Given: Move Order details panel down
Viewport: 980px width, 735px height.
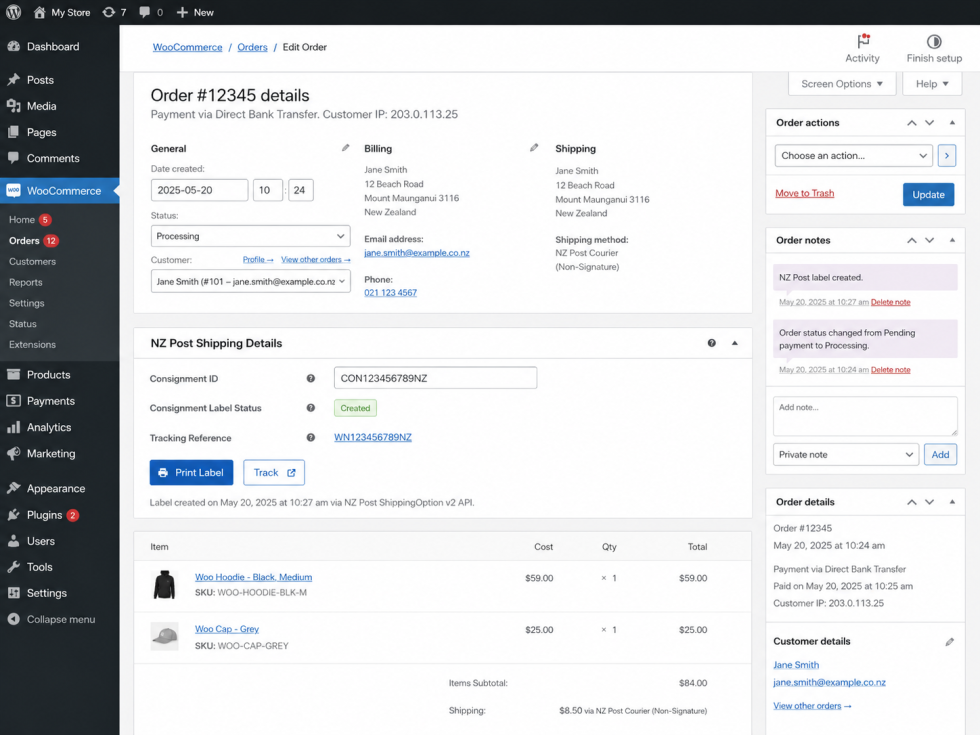Looking at the screenshot, I should pyautogui.click(x=929, y=502).
